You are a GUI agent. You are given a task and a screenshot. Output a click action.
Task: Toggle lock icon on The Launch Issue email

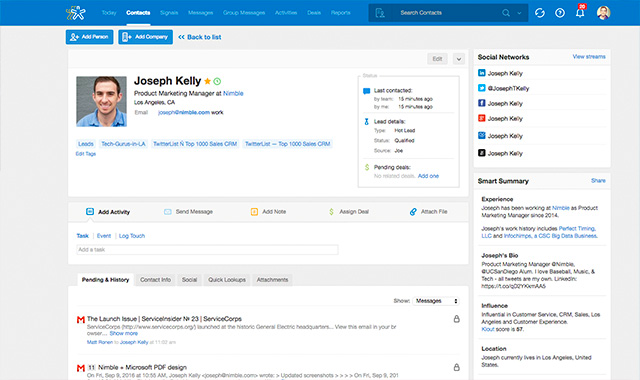point(457,319)
